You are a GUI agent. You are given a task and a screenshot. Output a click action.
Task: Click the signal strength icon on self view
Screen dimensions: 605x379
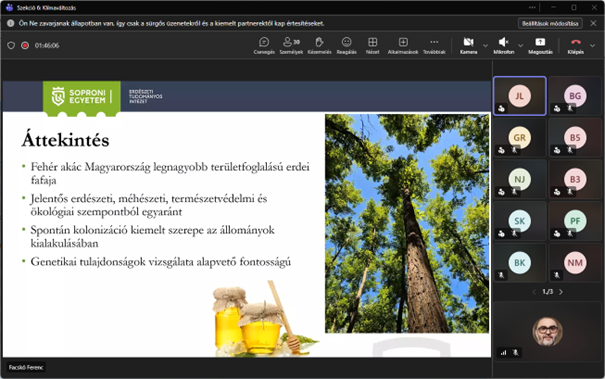point(504,352)
